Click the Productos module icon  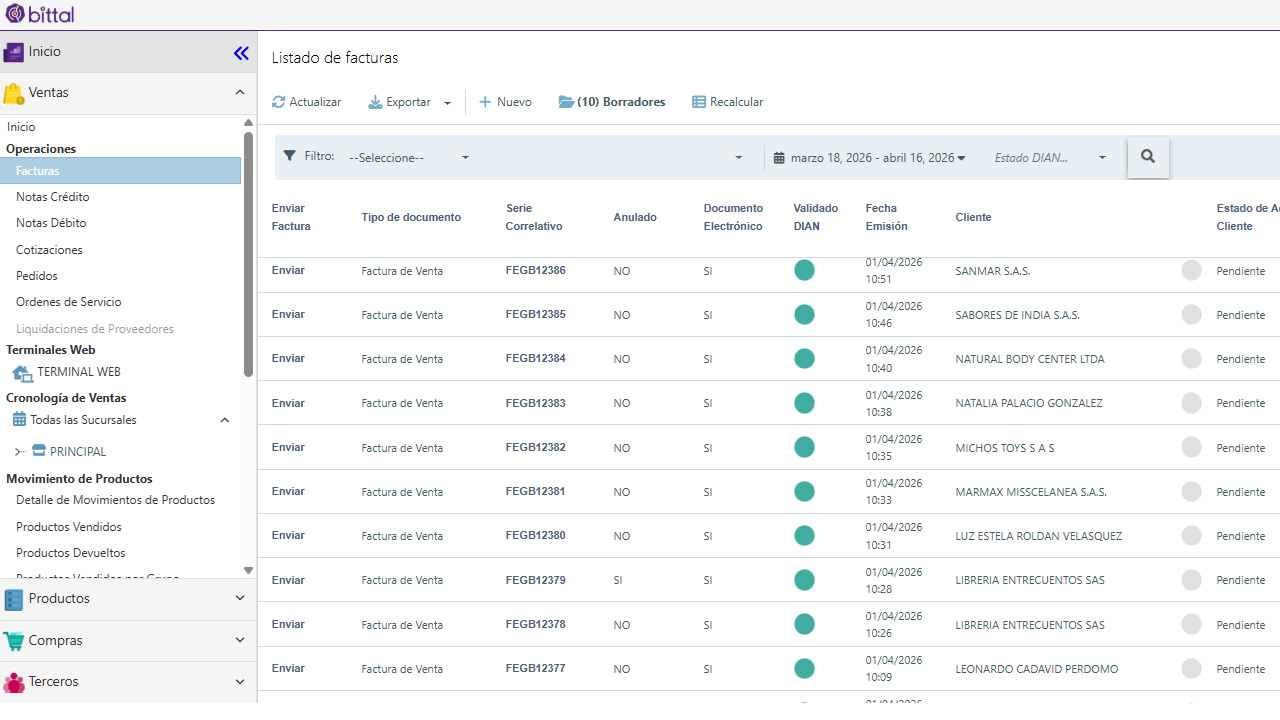[13, 599]
